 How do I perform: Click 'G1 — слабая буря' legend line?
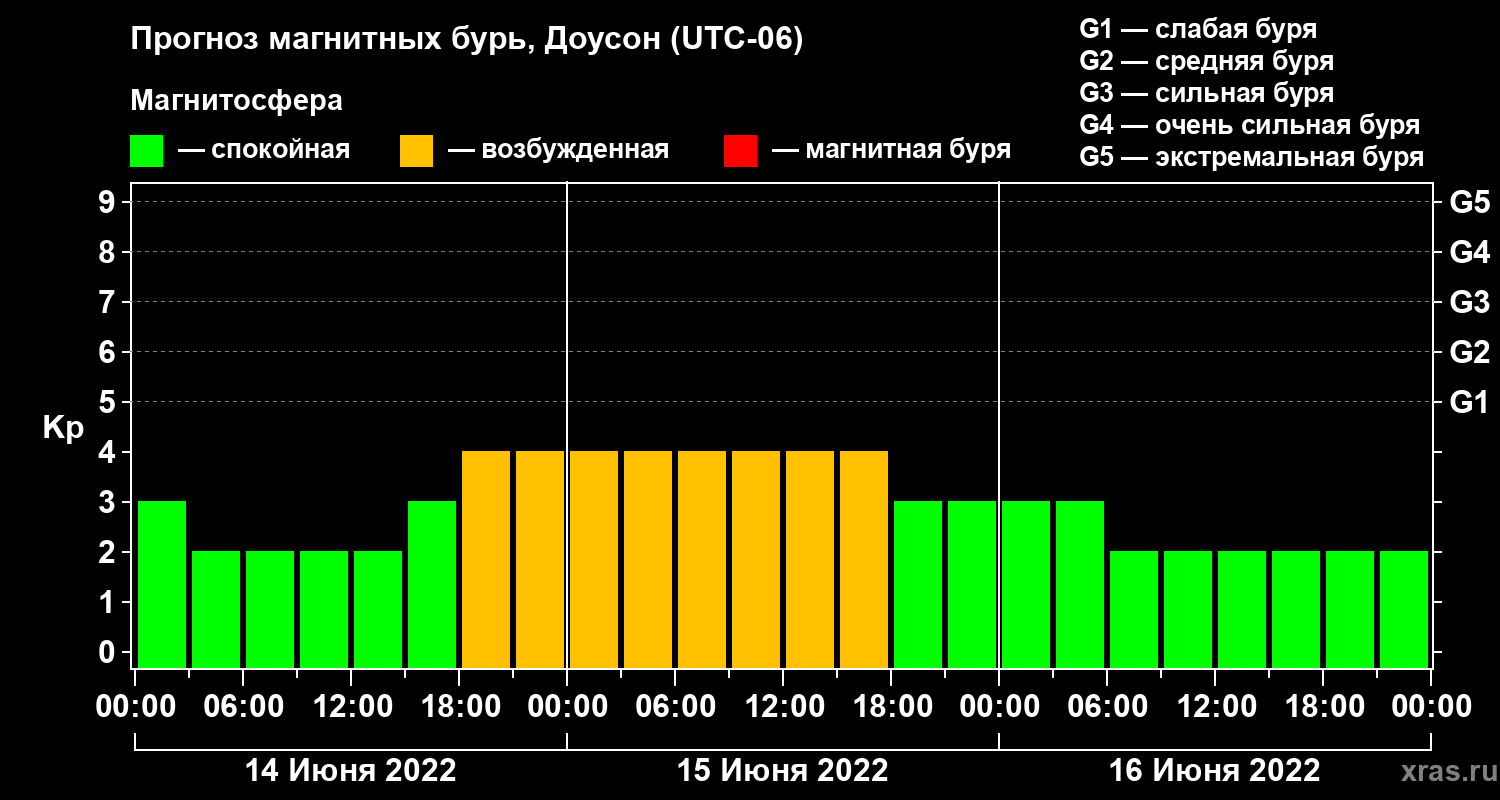(x=1198, y=28)
